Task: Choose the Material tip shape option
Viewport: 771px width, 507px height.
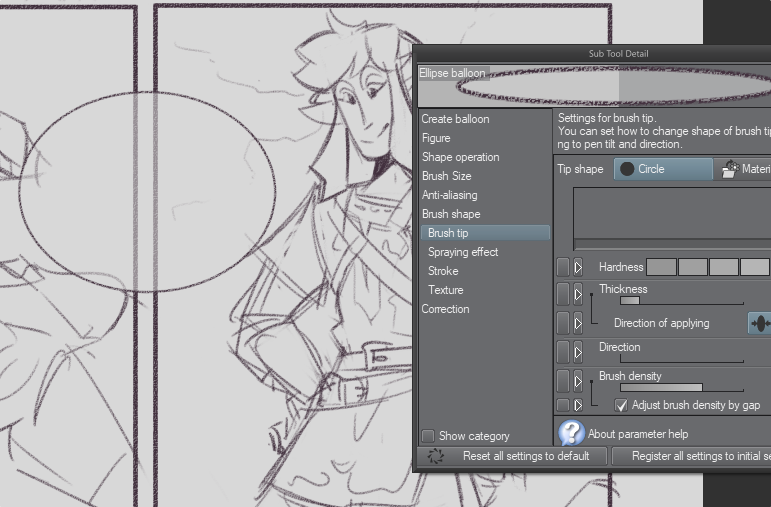Action: tap(742, 169)
